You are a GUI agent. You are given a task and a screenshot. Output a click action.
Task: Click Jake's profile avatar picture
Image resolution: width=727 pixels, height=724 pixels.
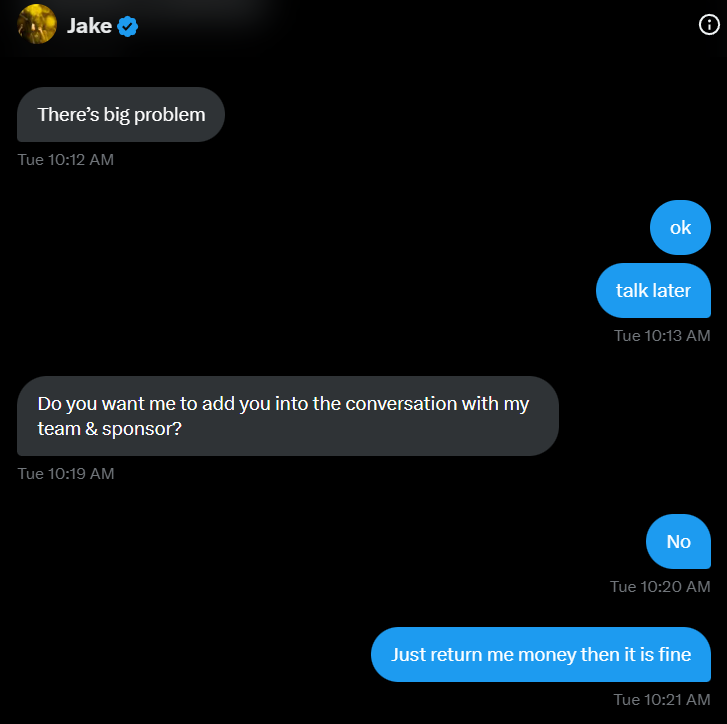pos(36,25)
